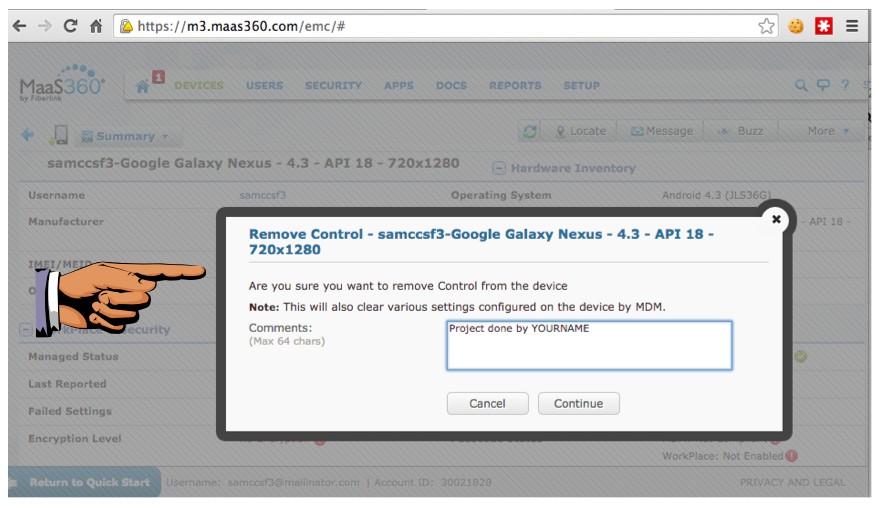
Task: Open the chat bubble icon
Action: click(x=823, y=85)
